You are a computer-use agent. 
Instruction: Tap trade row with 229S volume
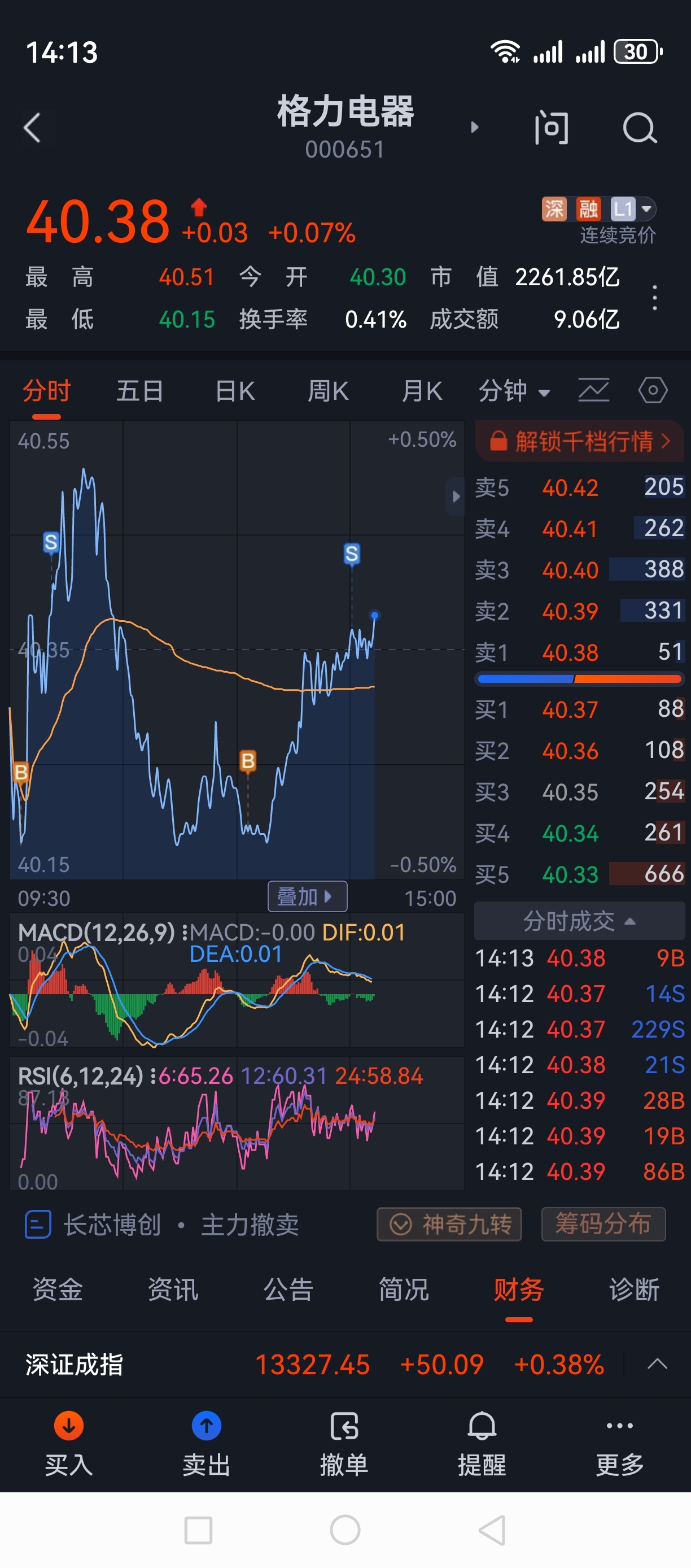point(579,1029)
